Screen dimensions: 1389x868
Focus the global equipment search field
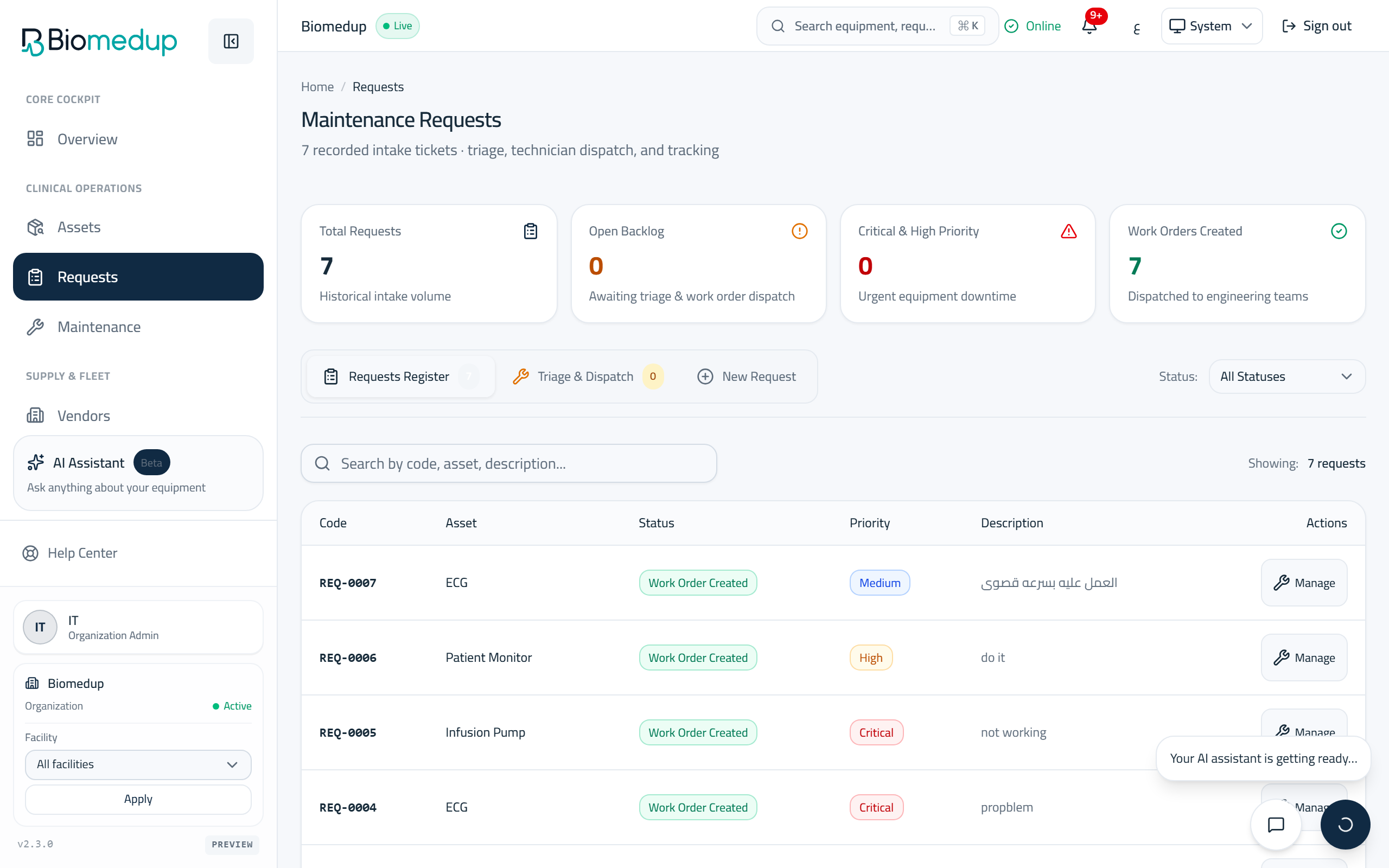(x=877, y=26)
